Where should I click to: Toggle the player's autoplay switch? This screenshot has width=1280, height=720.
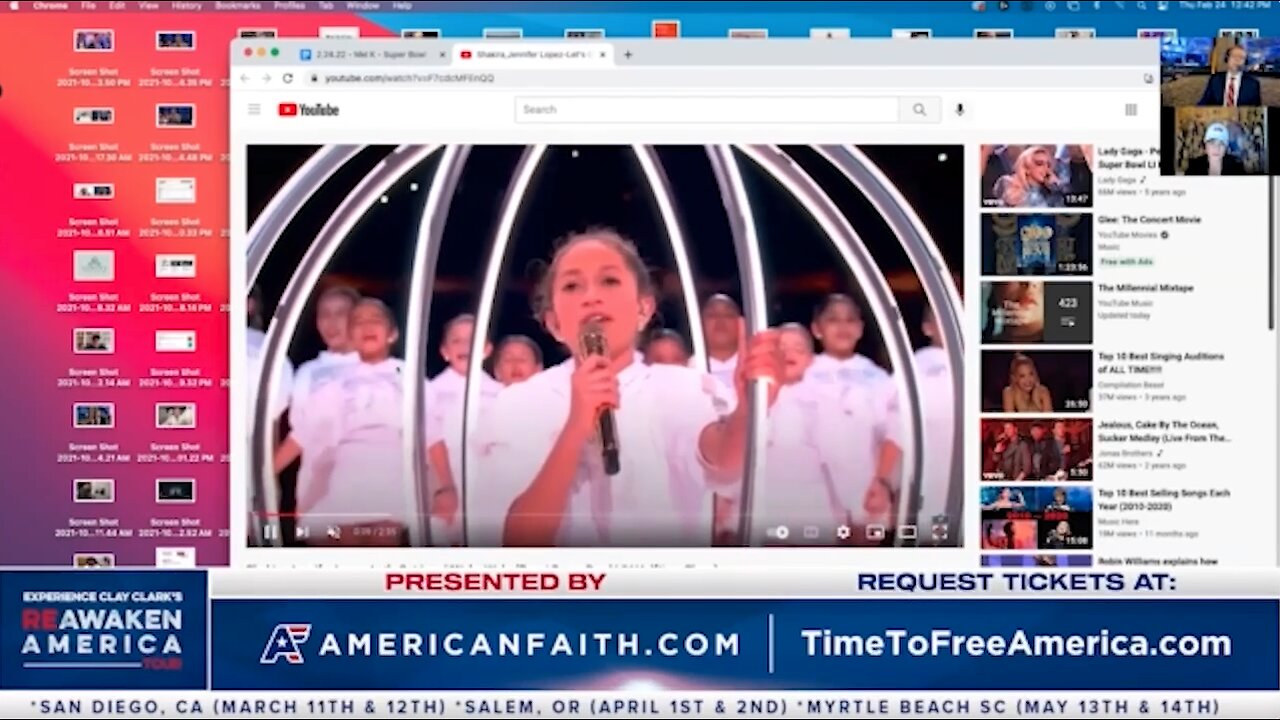(x=779, y=532)
